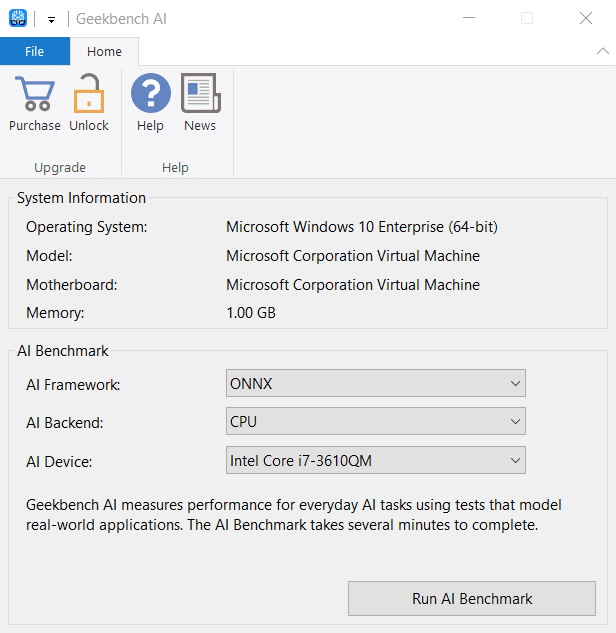Click the Purchase shopping cart icon
Viewport: 616px width, 633px height.
[34, 95]
